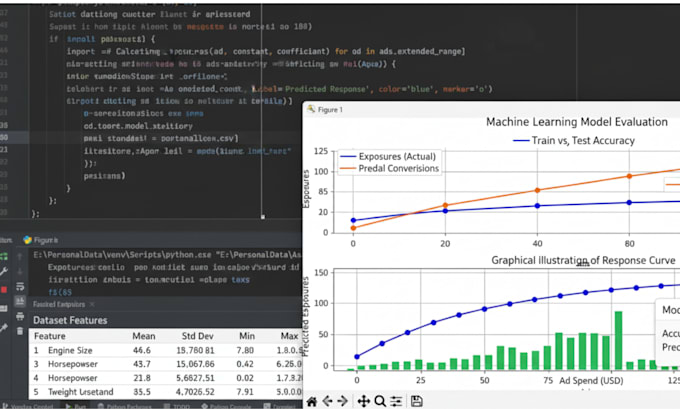Go forward to the next plot view
Image resolution: width=680 pixels, height=409 pixels.
pos(342,402)
